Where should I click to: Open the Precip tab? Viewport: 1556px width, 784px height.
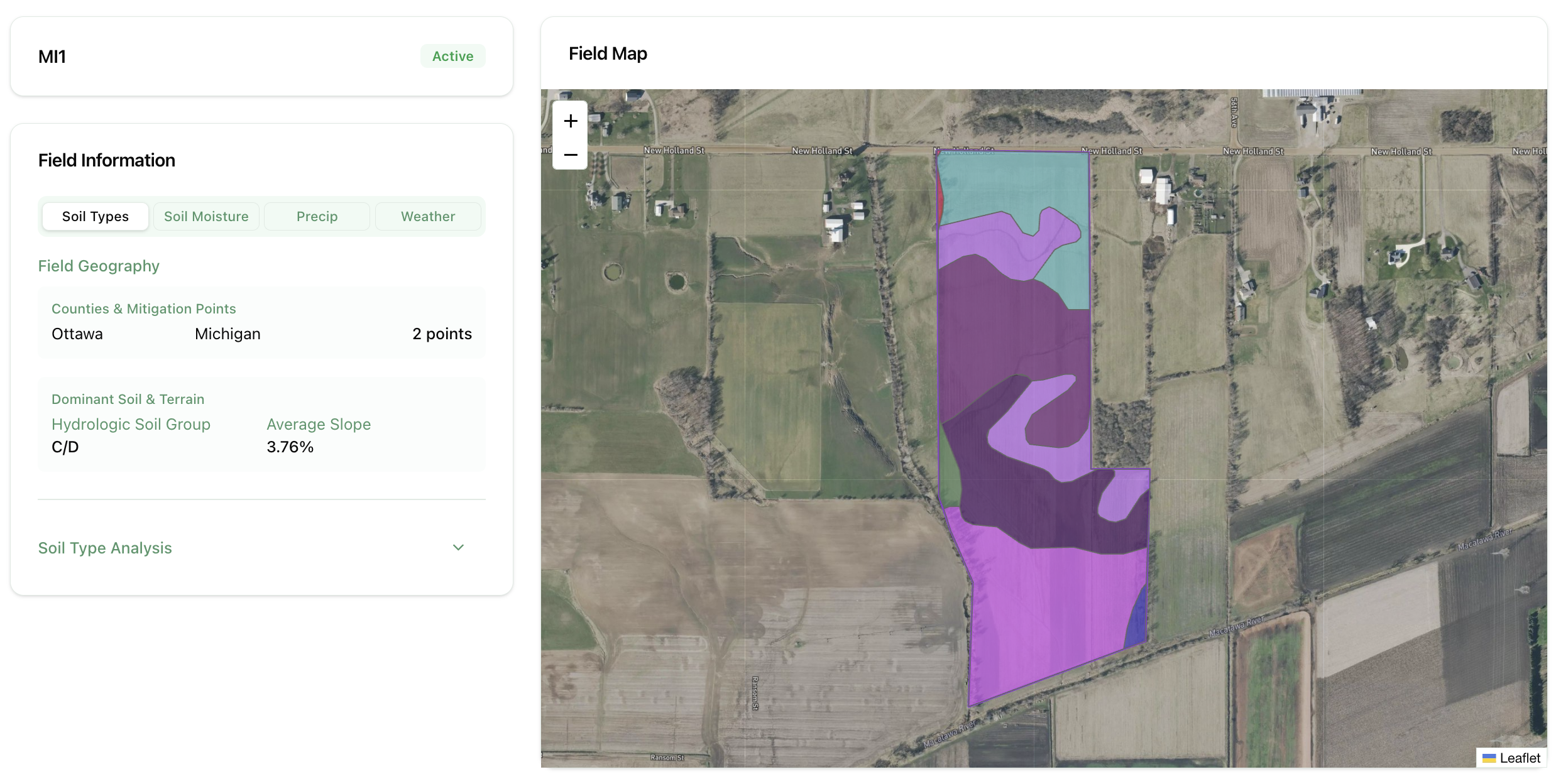(317, 216)
